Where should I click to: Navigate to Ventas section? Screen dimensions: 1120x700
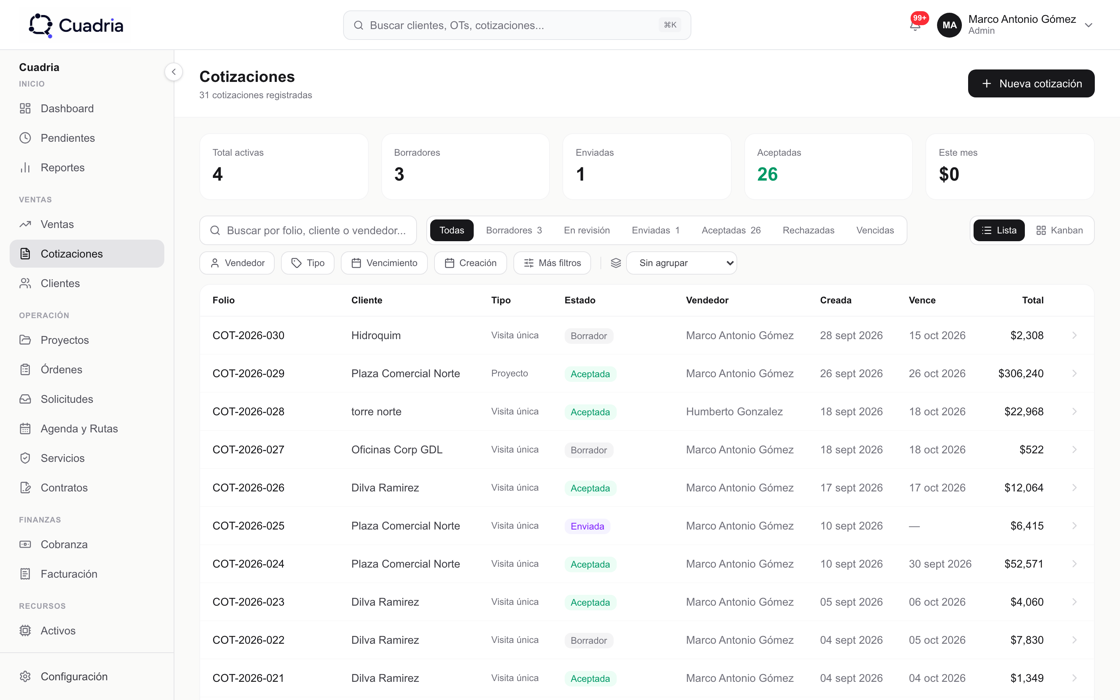tap(86, 224)
